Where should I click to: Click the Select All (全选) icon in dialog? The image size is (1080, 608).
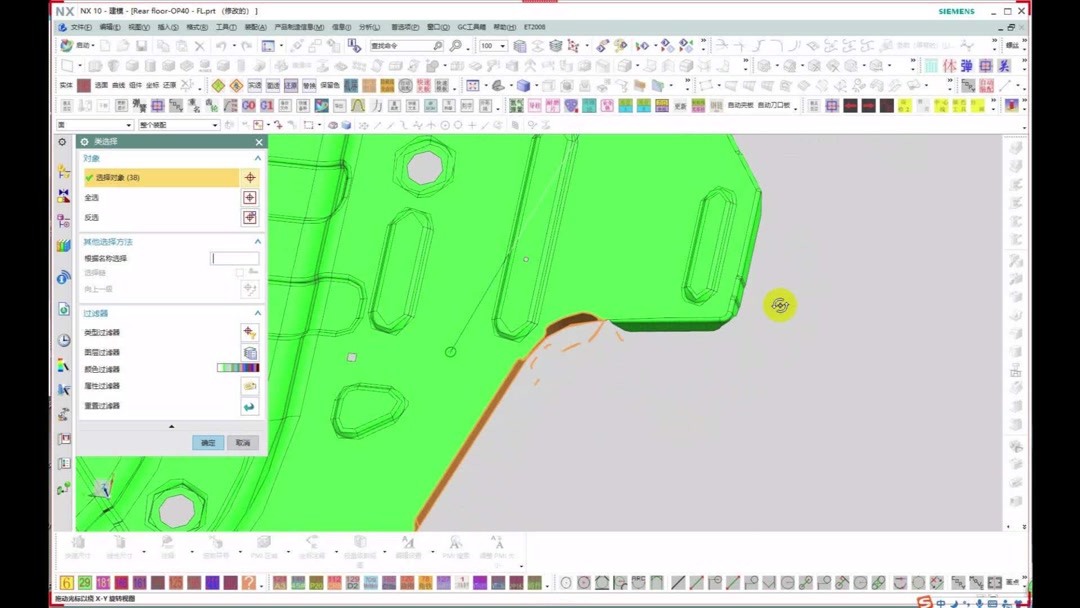pos(250,197)
